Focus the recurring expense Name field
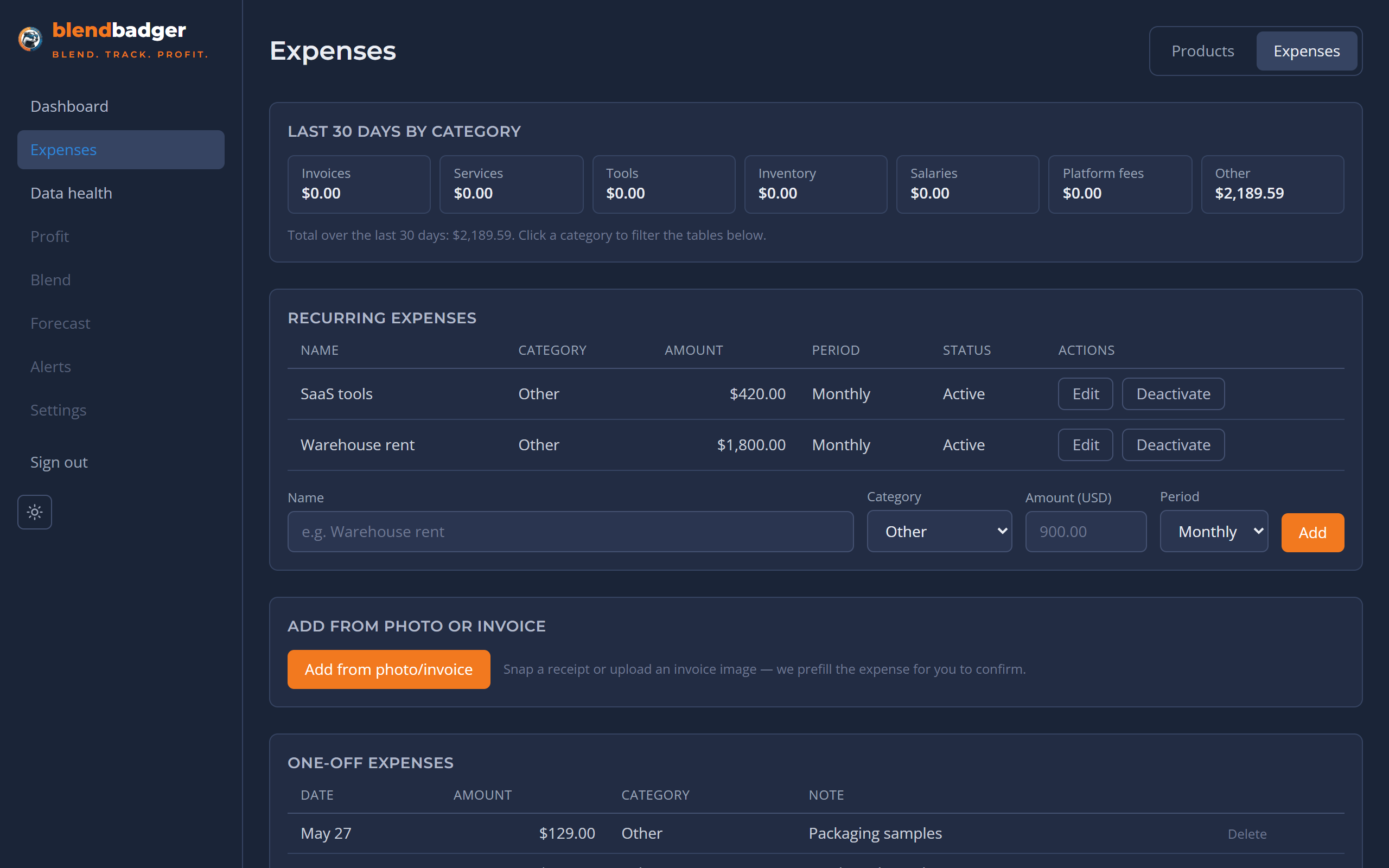The height and width of the screenshot is (868, 1389). [571, 532]
